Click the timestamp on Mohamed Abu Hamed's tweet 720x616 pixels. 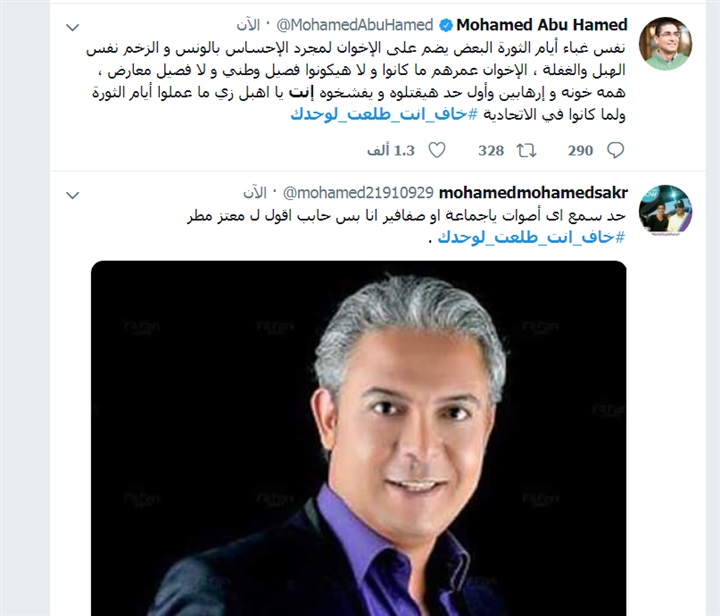pyautogui.click(x=248, y=25)
